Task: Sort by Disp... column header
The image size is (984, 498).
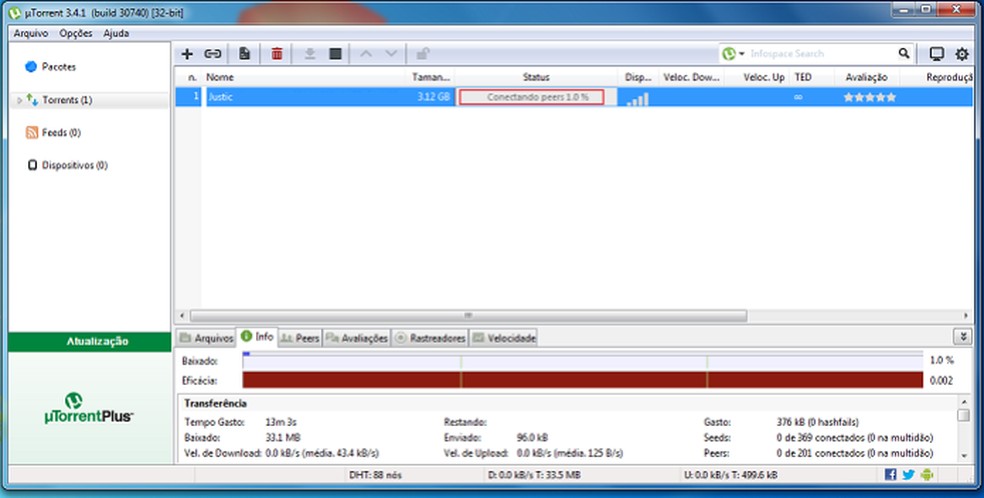Action: [638, 77]
